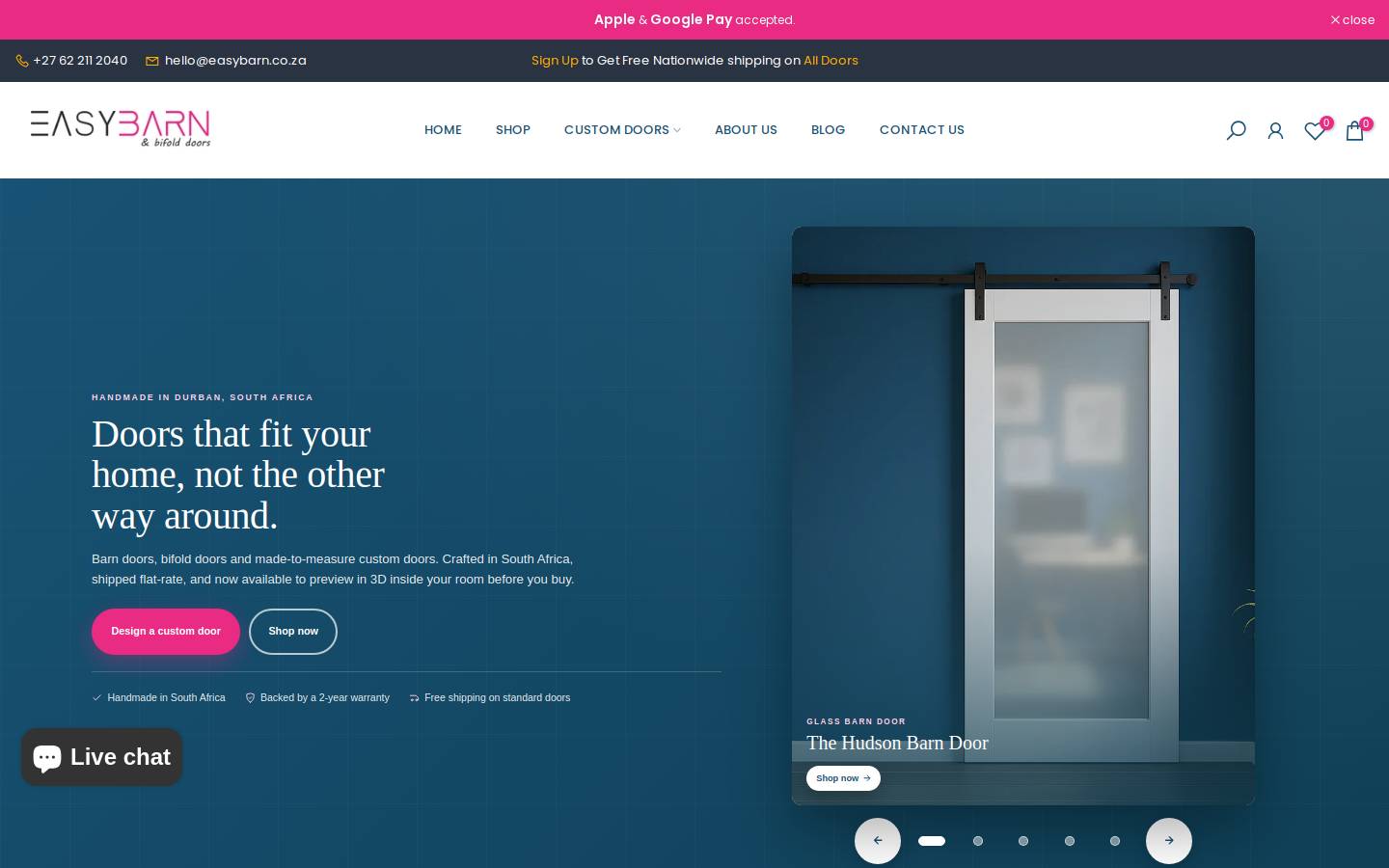
Task: Open the Live chat widget
Action: [x=101, y=757]
